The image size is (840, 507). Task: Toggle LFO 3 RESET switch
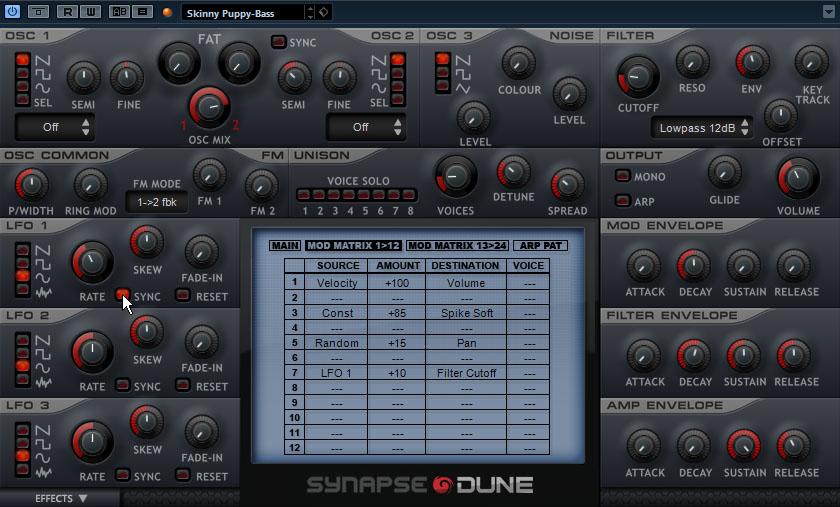click(x=183, y=475)
